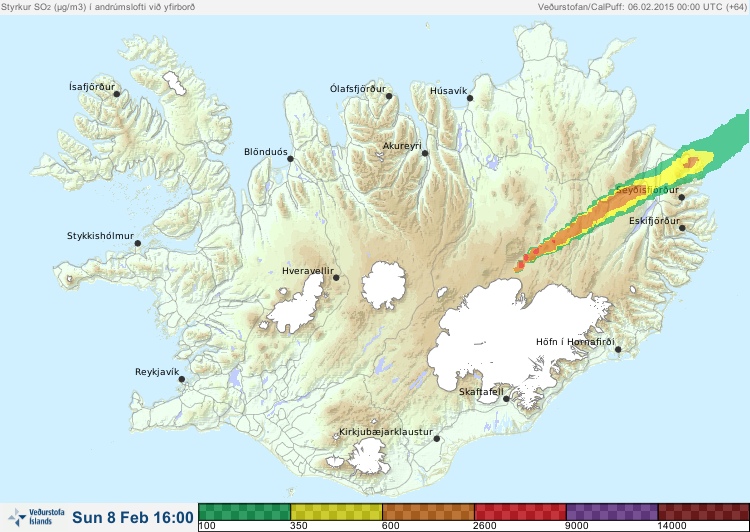This screenshot has height=532, width=750.
Task: Click the 'Hveravellir' label
Action: [x=308, y=271]
